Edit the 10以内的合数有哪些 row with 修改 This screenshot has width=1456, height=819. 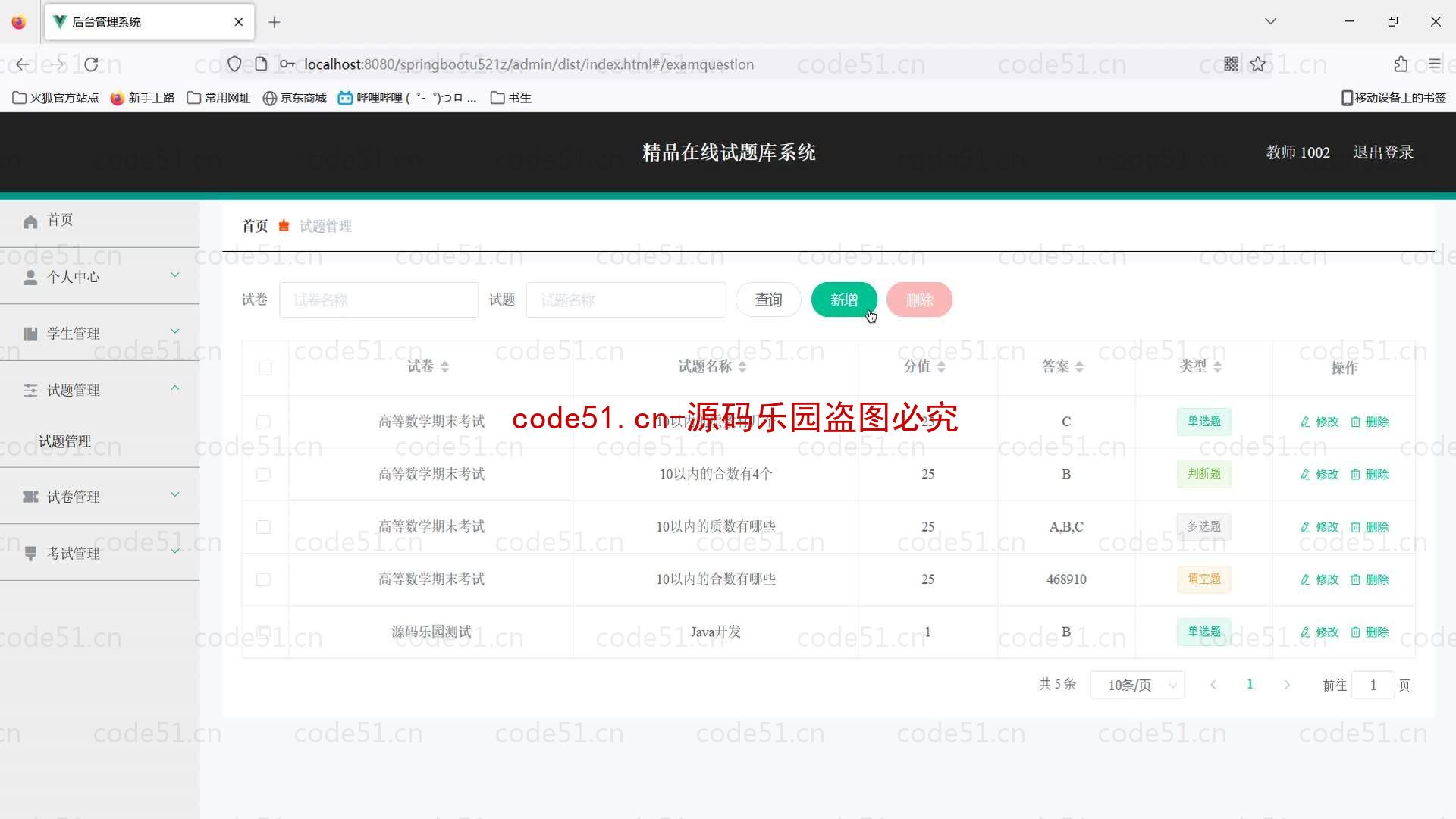[x=1319, y=580]
